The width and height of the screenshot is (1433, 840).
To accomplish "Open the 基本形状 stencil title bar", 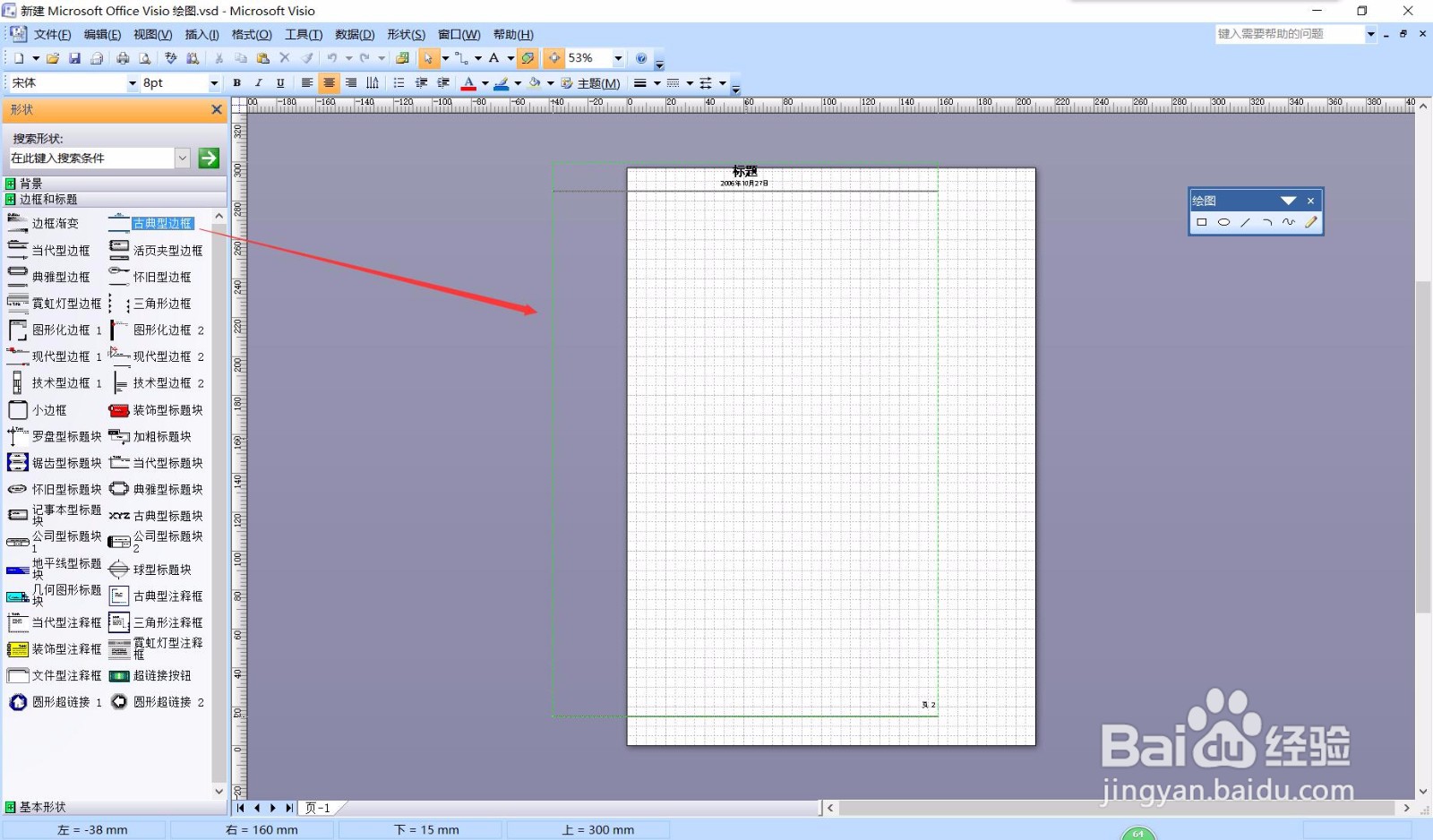I will click(114, 807).
